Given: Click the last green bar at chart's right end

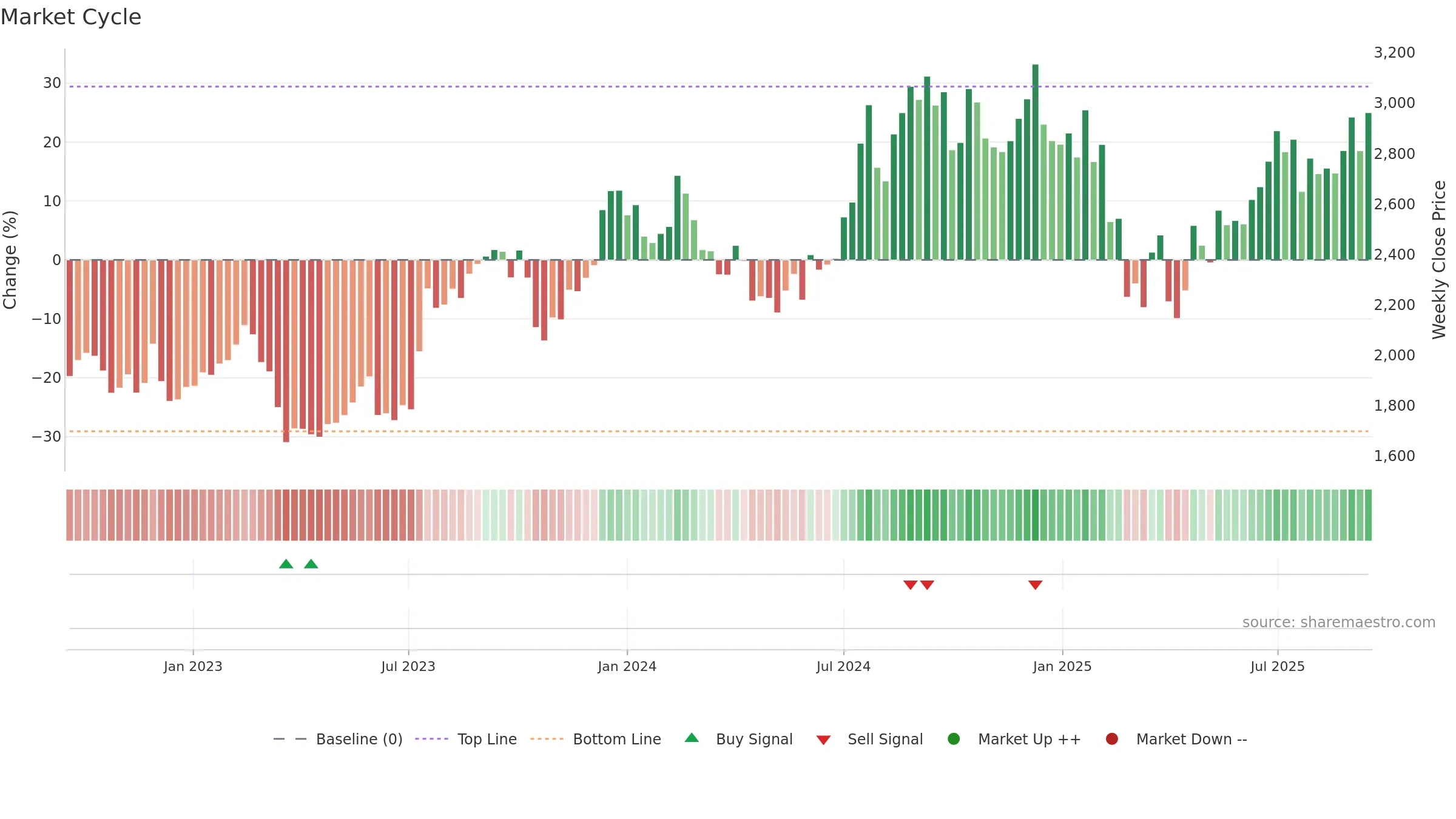Looking at the screenshot, I should point(1368,186).
